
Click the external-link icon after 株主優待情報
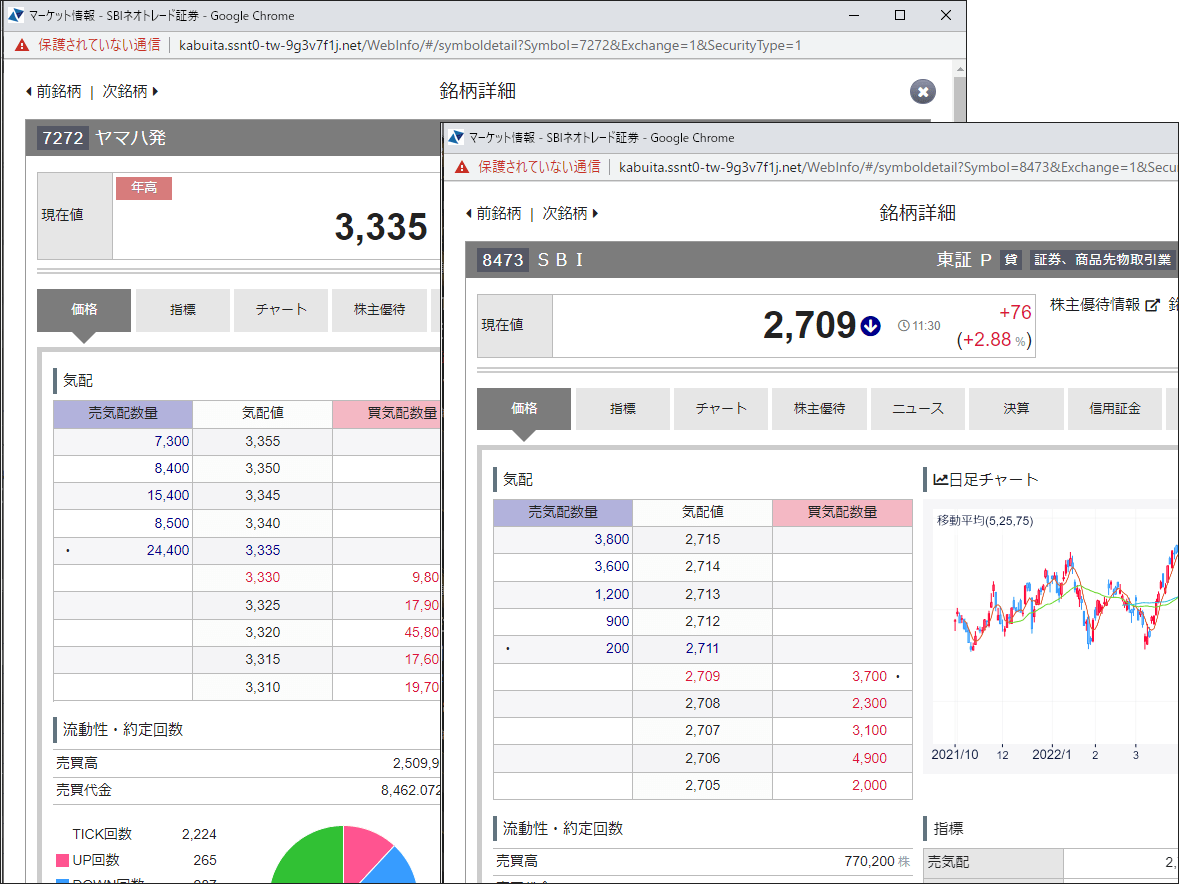(x=1152, y=305)
